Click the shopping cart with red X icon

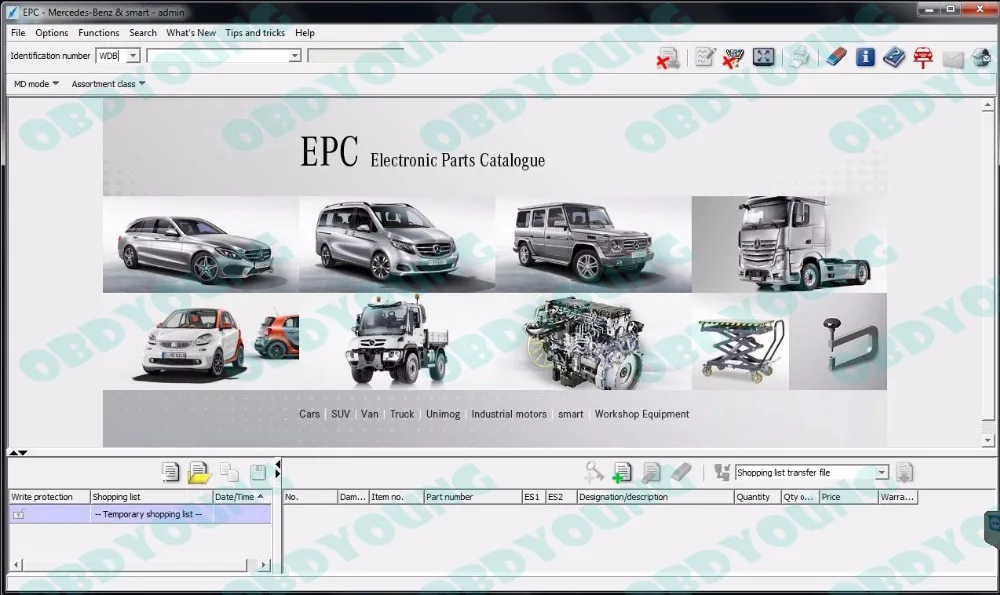pos(733,58)
